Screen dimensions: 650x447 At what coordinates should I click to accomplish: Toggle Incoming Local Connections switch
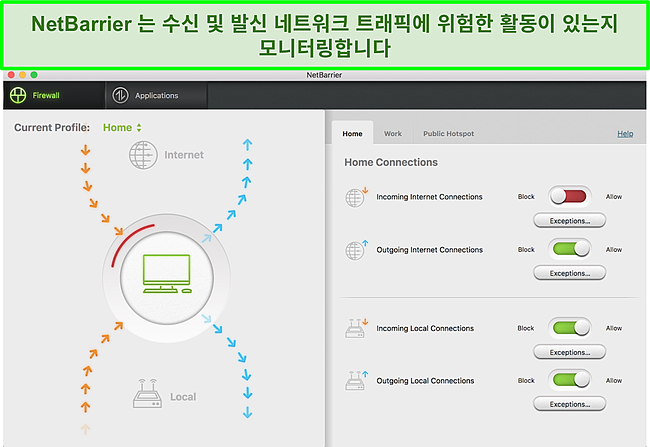tap(570, 328)
